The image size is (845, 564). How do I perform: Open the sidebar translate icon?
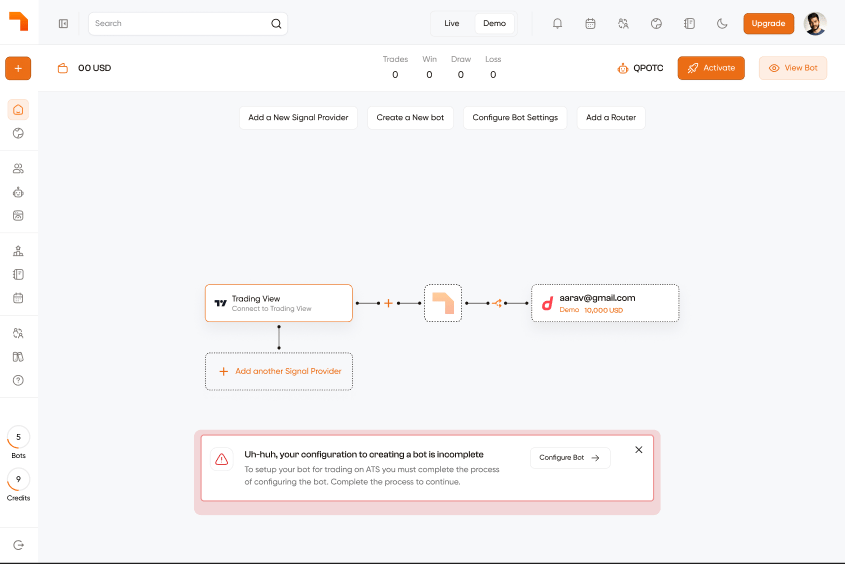18,333
